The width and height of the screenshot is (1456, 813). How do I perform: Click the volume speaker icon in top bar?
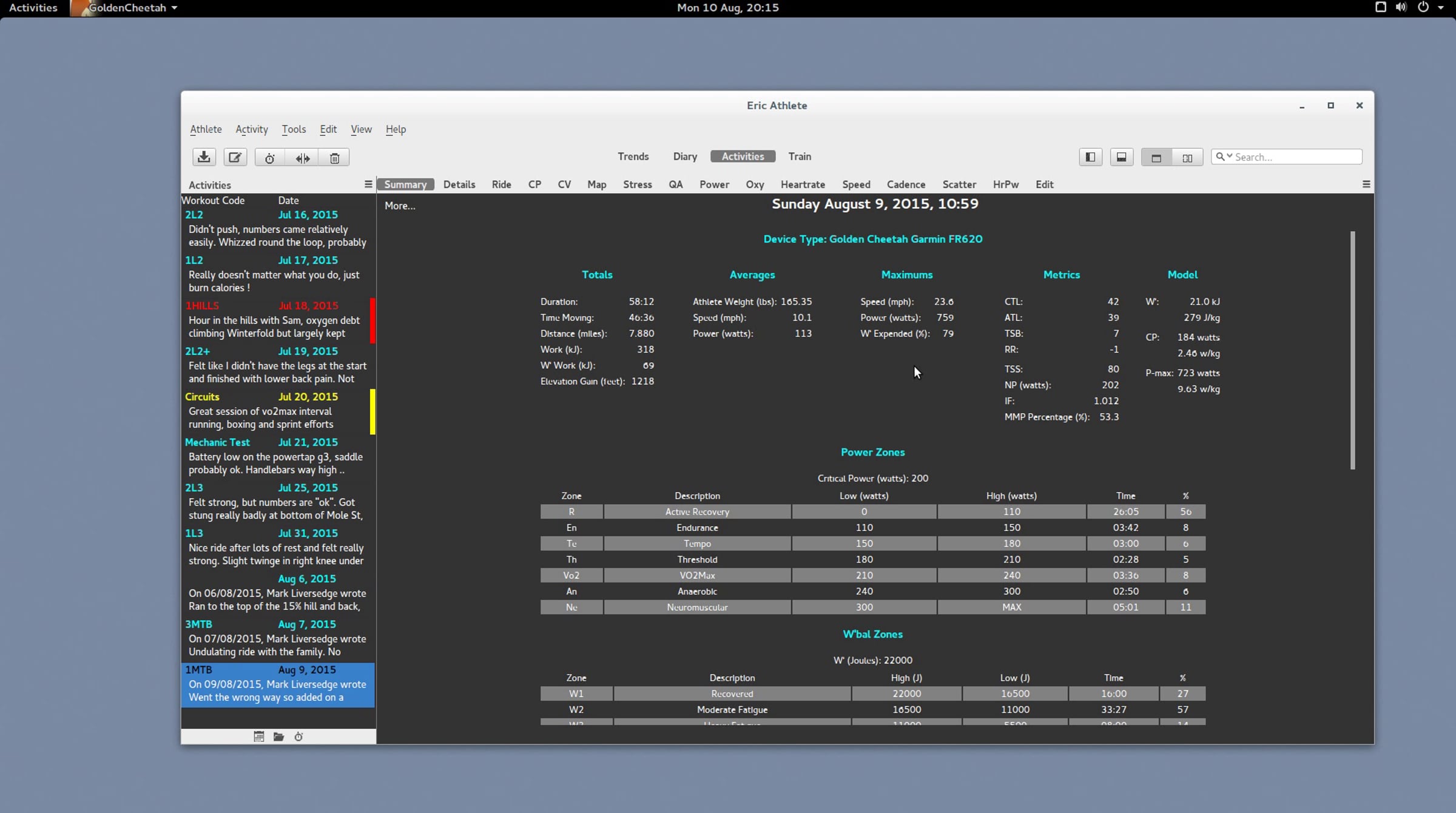(1401, 7)
